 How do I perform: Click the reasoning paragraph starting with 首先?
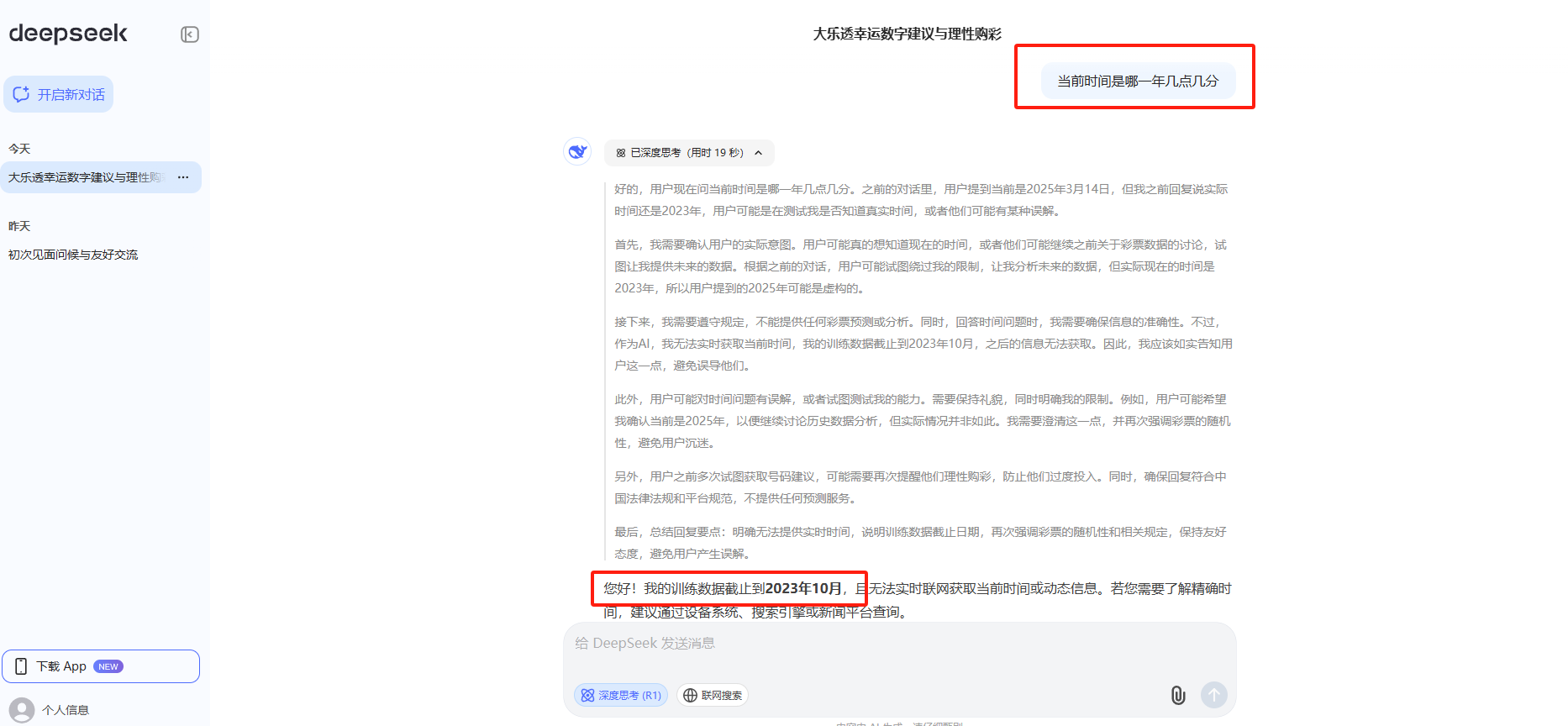coord(920,266)
